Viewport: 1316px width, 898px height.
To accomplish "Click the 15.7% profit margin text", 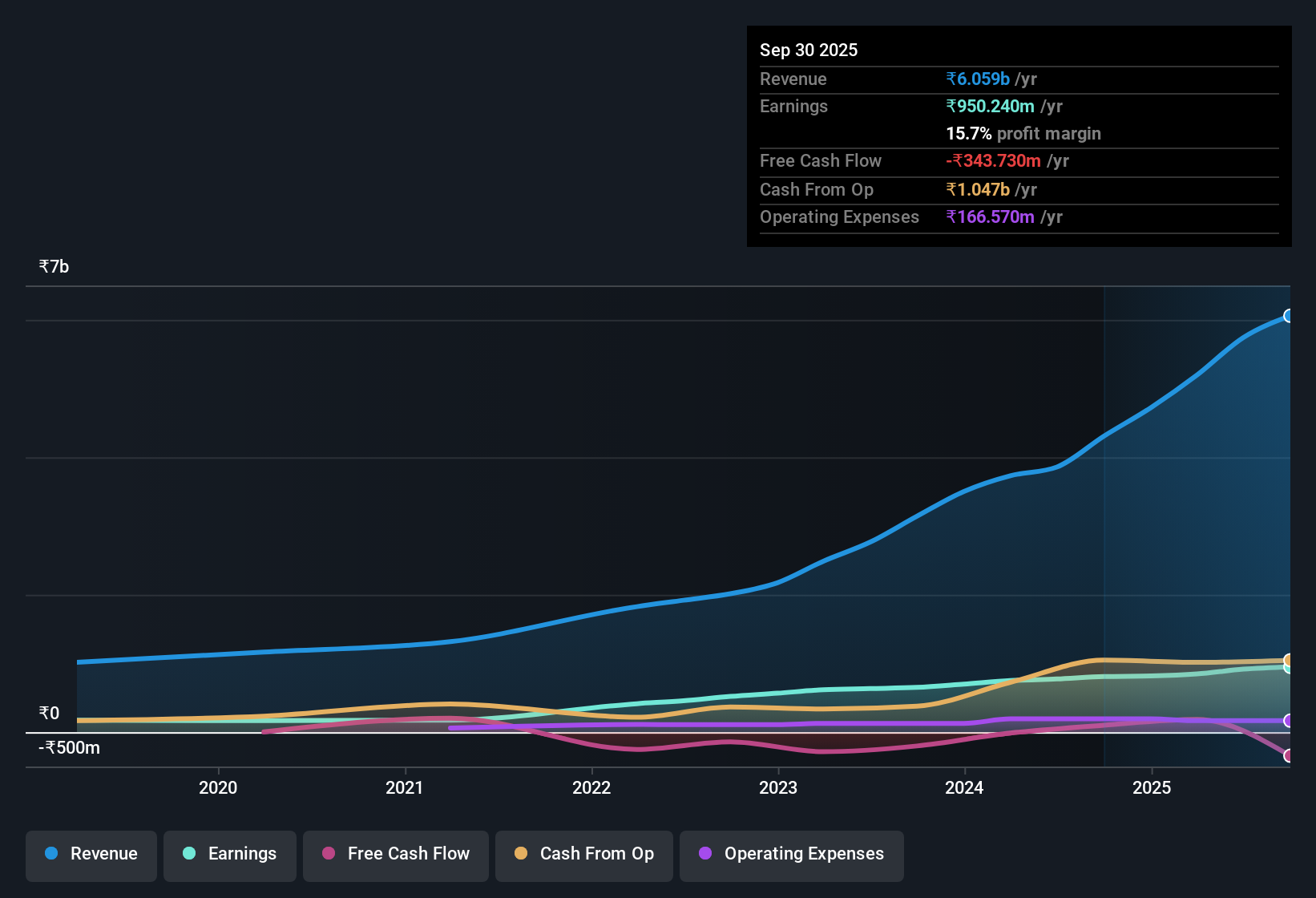I will (1023, 133).
